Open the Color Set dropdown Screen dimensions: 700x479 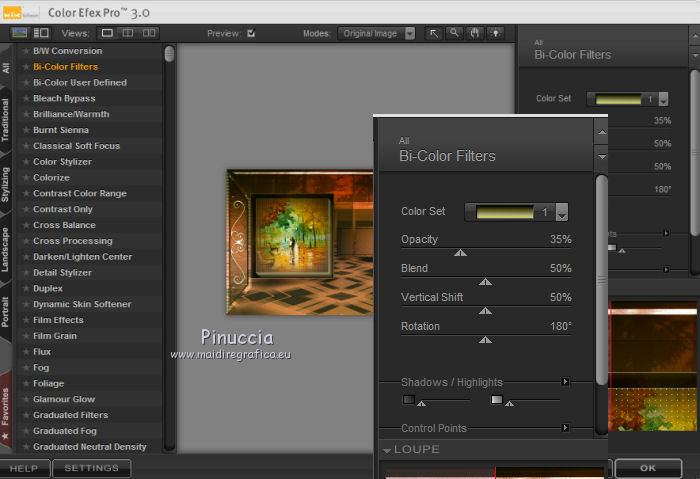coord(562,212)
